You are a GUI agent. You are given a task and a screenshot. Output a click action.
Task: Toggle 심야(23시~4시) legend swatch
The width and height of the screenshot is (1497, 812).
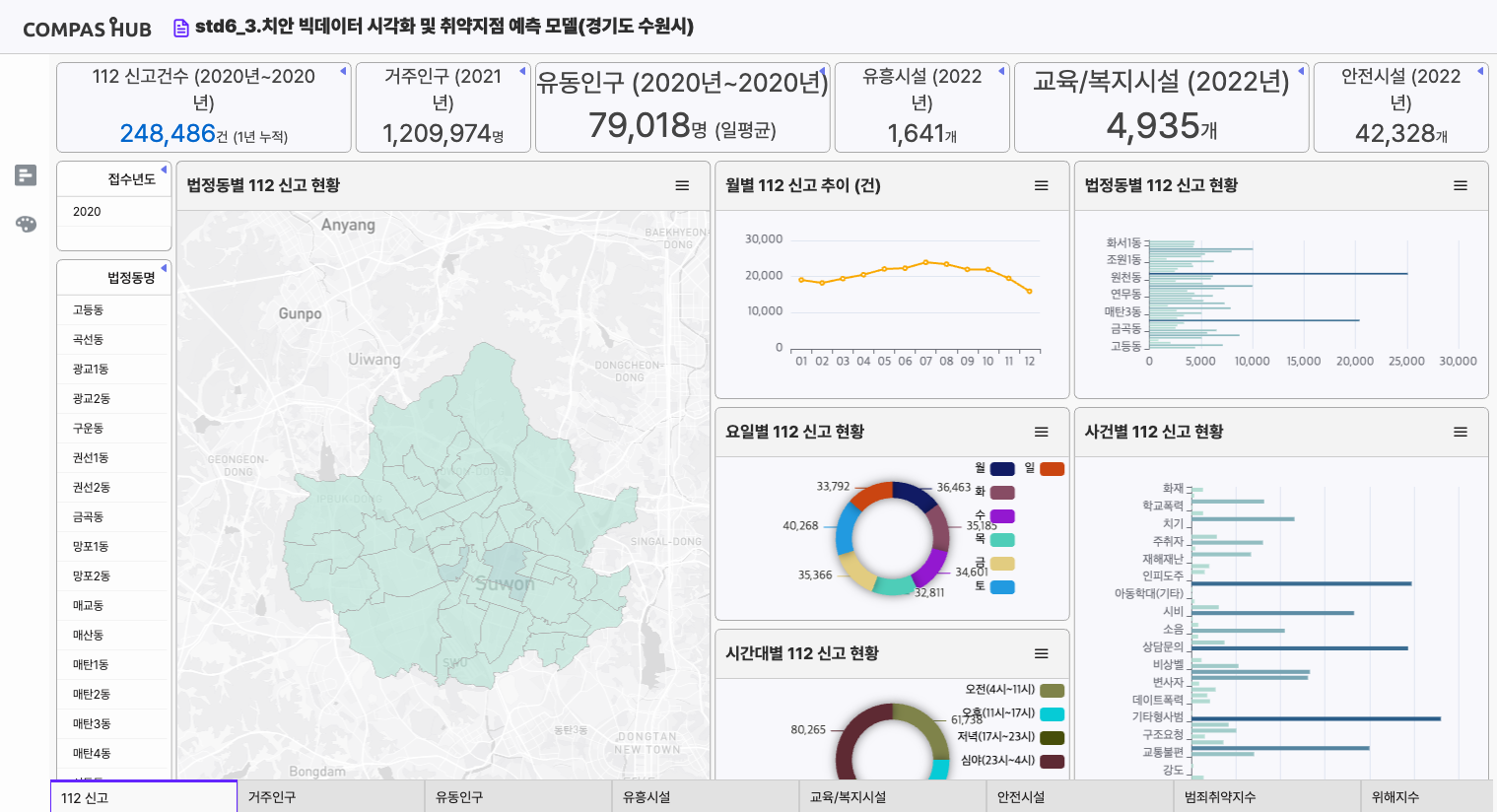tap(1052, 762)
